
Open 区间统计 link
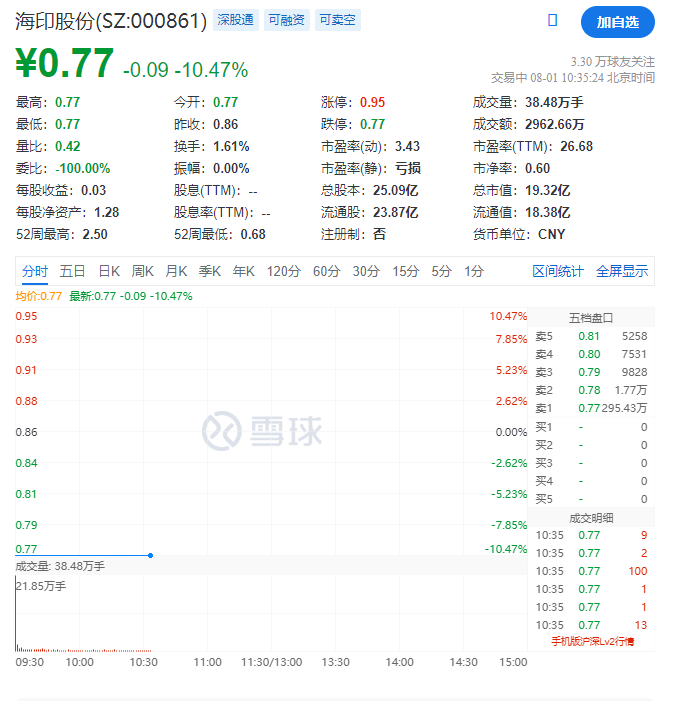point(558,271)
